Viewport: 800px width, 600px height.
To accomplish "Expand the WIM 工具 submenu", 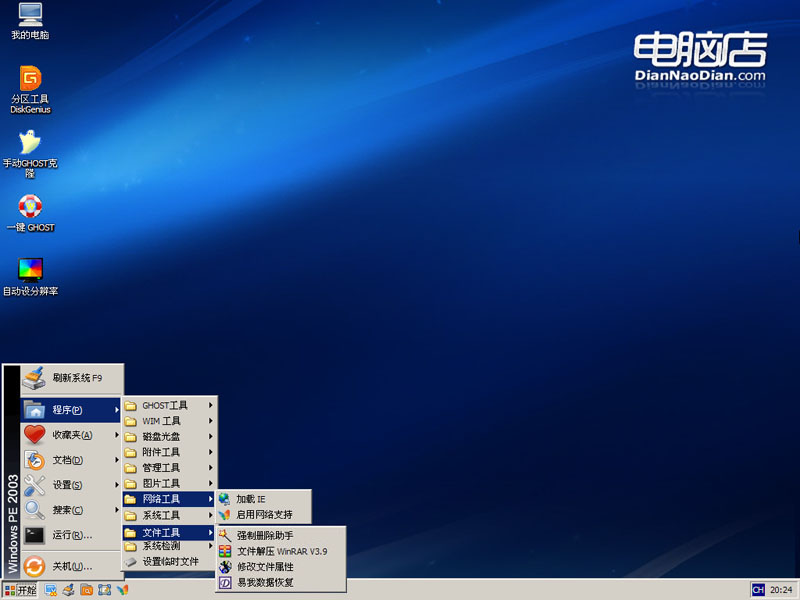I will (x=165, y=419).
